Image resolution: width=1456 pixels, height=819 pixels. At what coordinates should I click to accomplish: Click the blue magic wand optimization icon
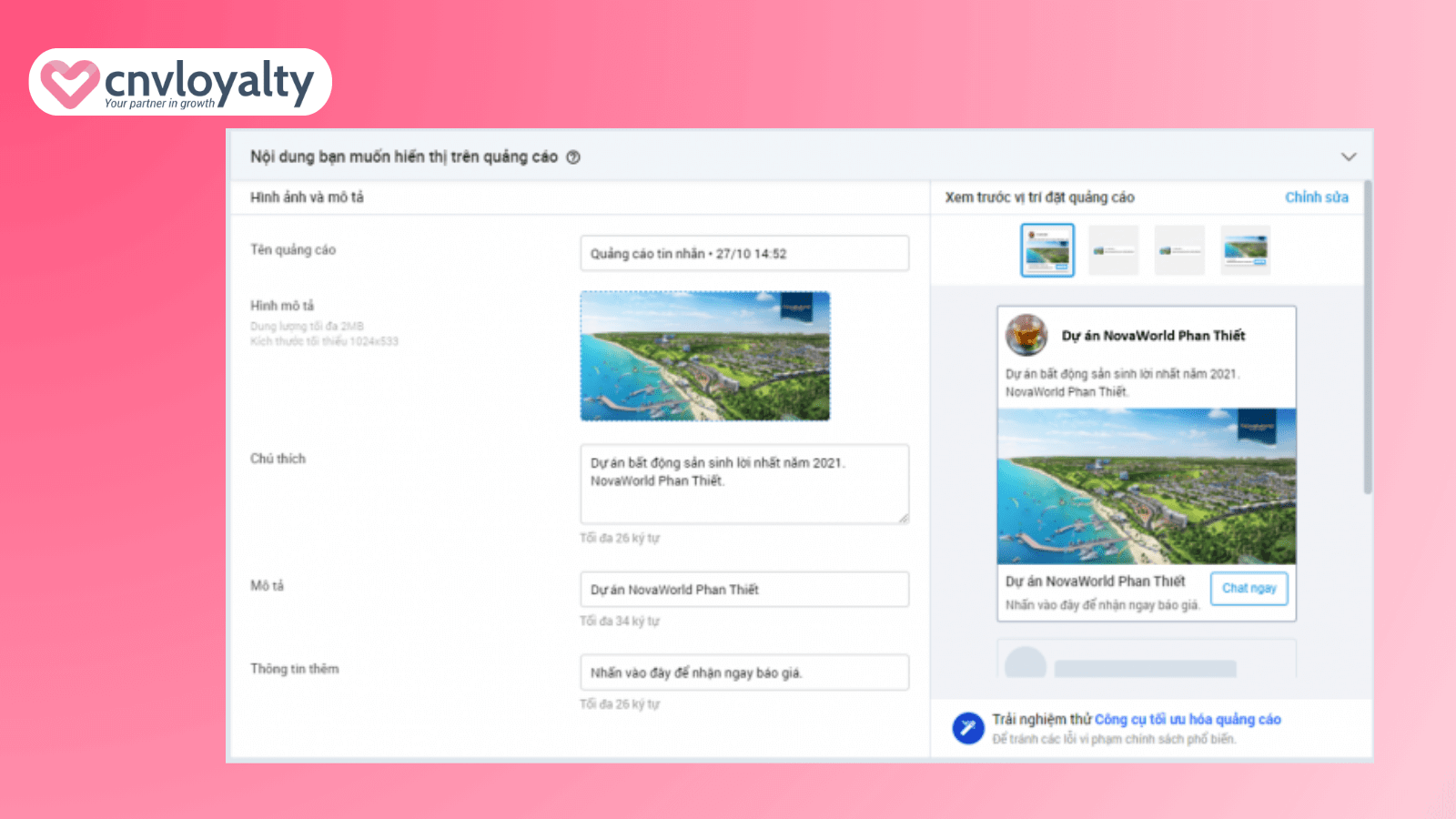pyautogui.click(x=967, y=728)
